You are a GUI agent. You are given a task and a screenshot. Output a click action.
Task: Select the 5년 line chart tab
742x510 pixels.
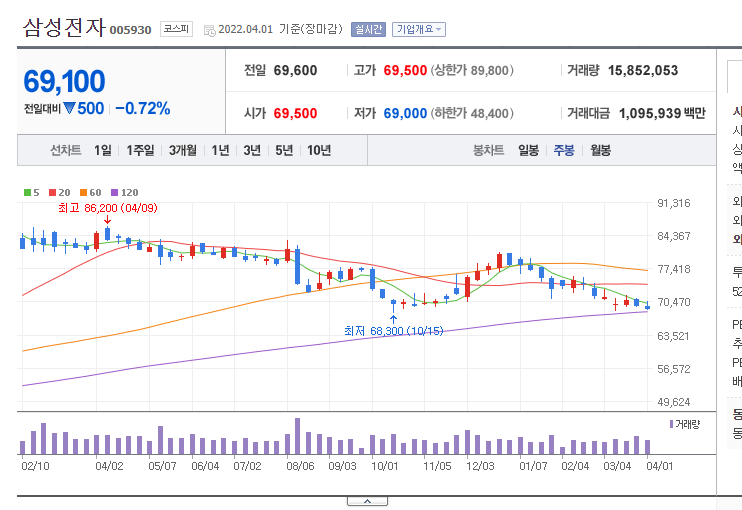click(x=284, y=150)
